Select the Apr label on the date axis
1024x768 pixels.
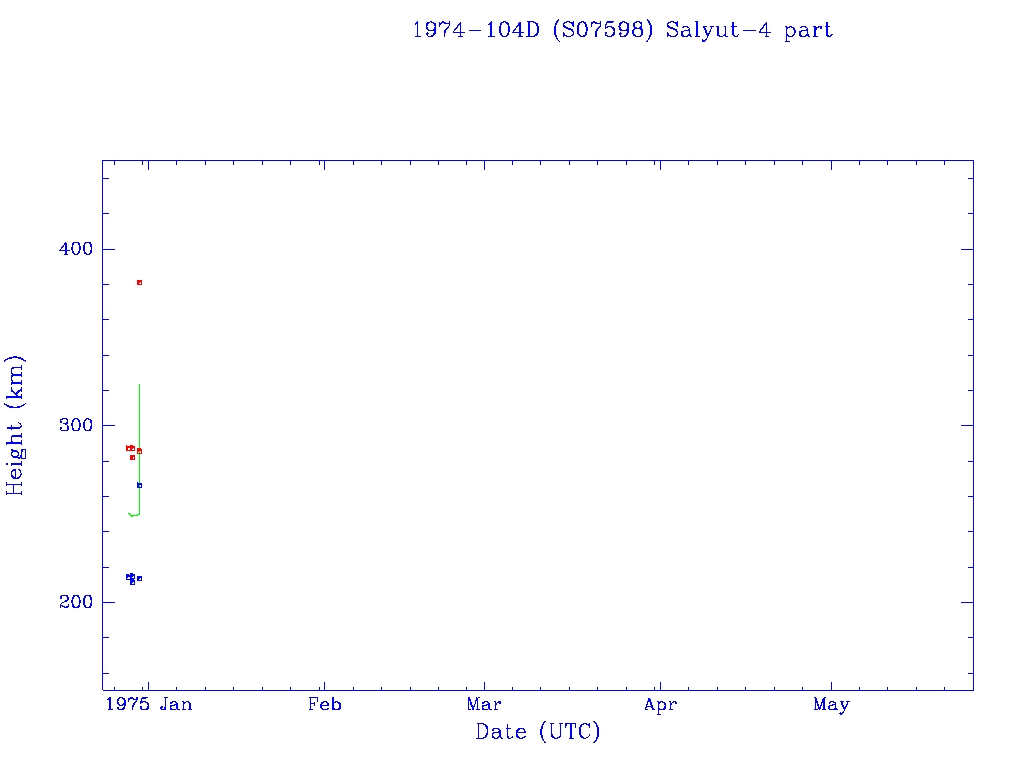(x=660, y=705)
